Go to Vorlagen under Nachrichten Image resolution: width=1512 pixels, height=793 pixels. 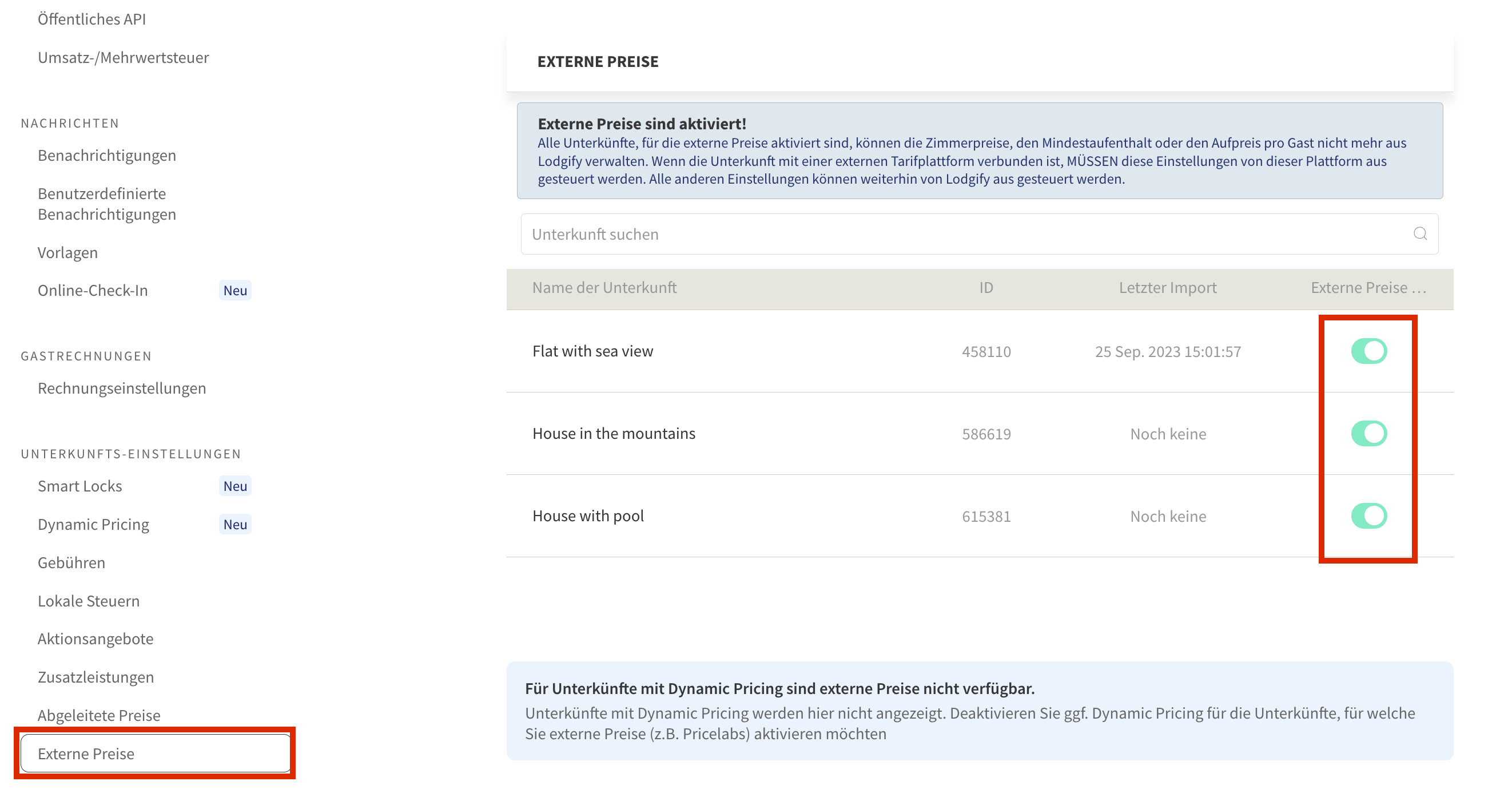67,252
